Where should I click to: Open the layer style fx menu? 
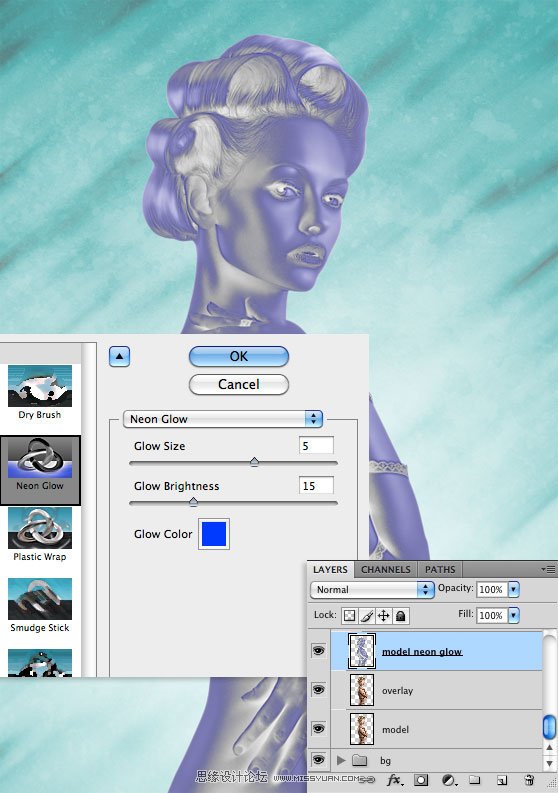[x=395, y=780]
